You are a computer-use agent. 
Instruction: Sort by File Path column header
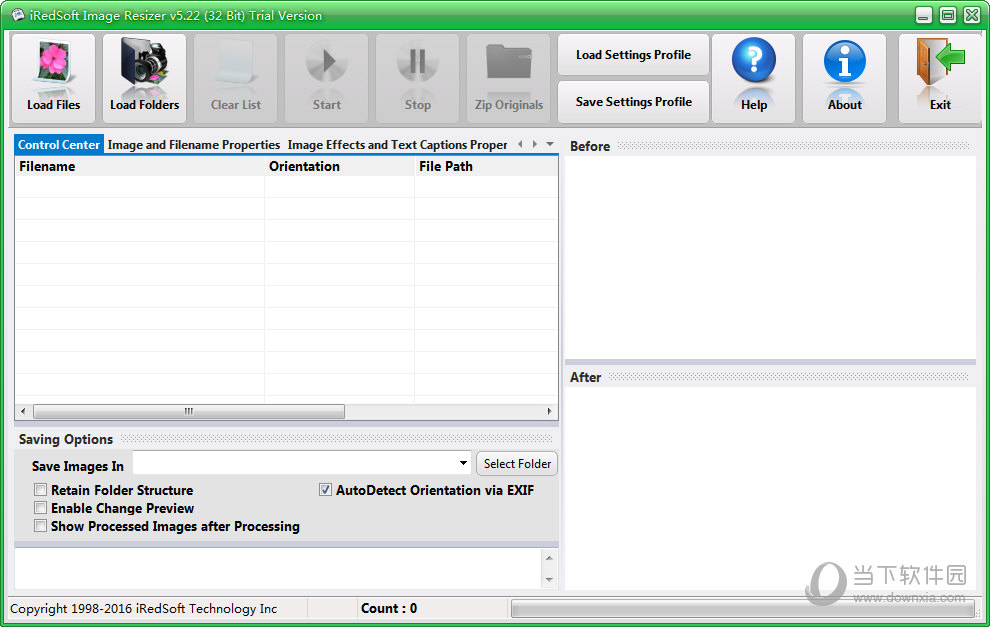pos(486,166)
